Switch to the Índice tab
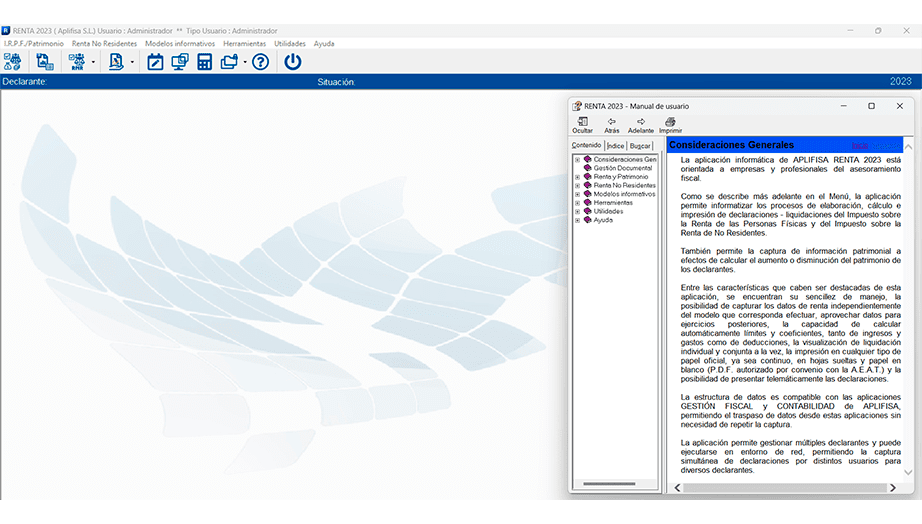The width and height of the screenshot is (922, 524). [x=616, y=146]
